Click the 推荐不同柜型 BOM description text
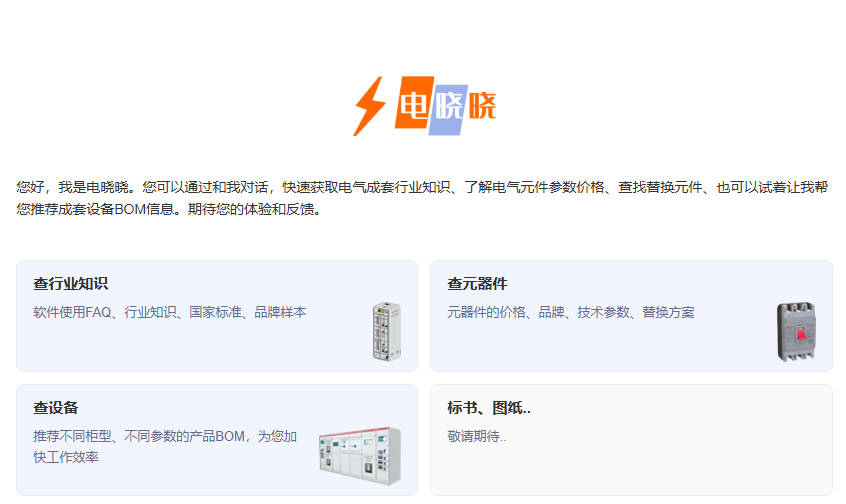The image size is (846, 504). (x=165, y=447)
